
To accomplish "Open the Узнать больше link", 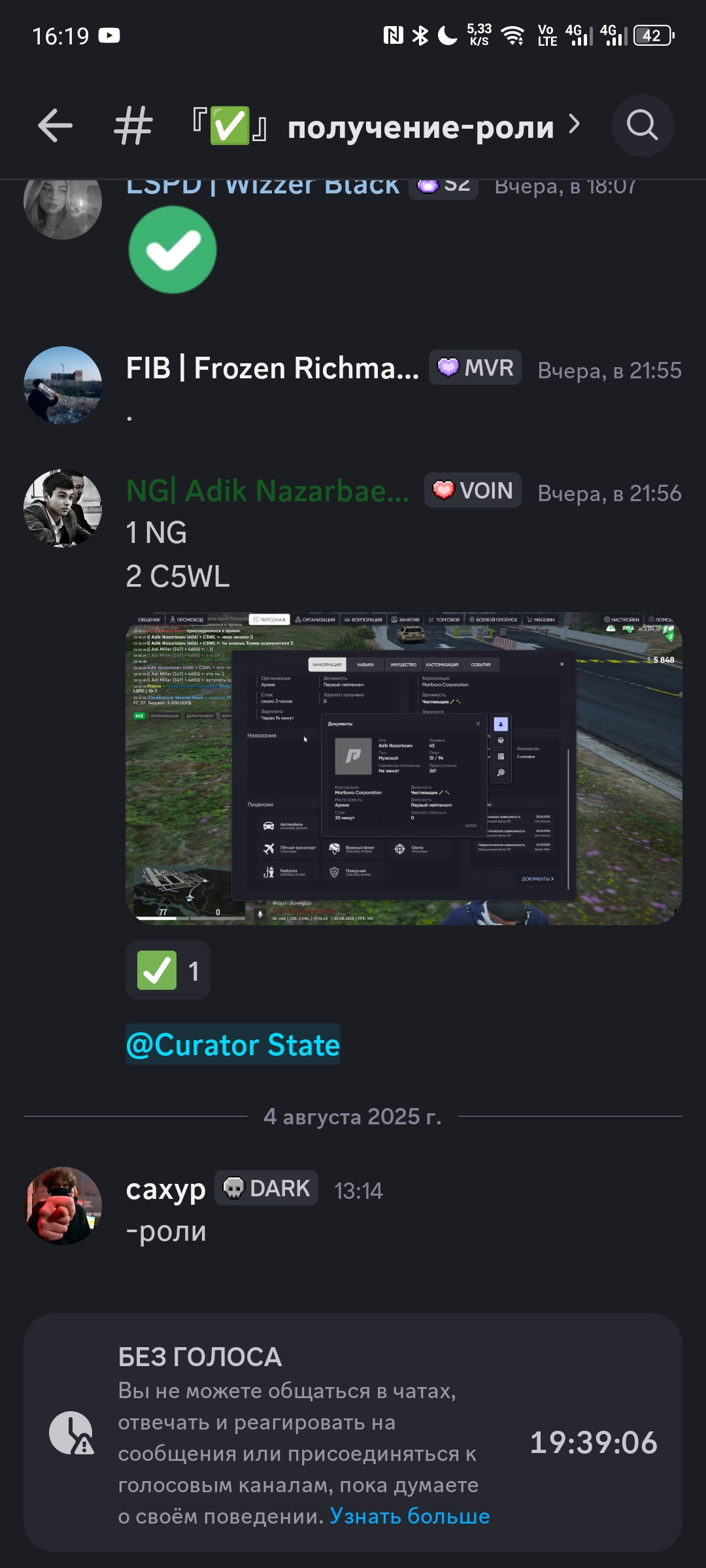I will 410,1516.
